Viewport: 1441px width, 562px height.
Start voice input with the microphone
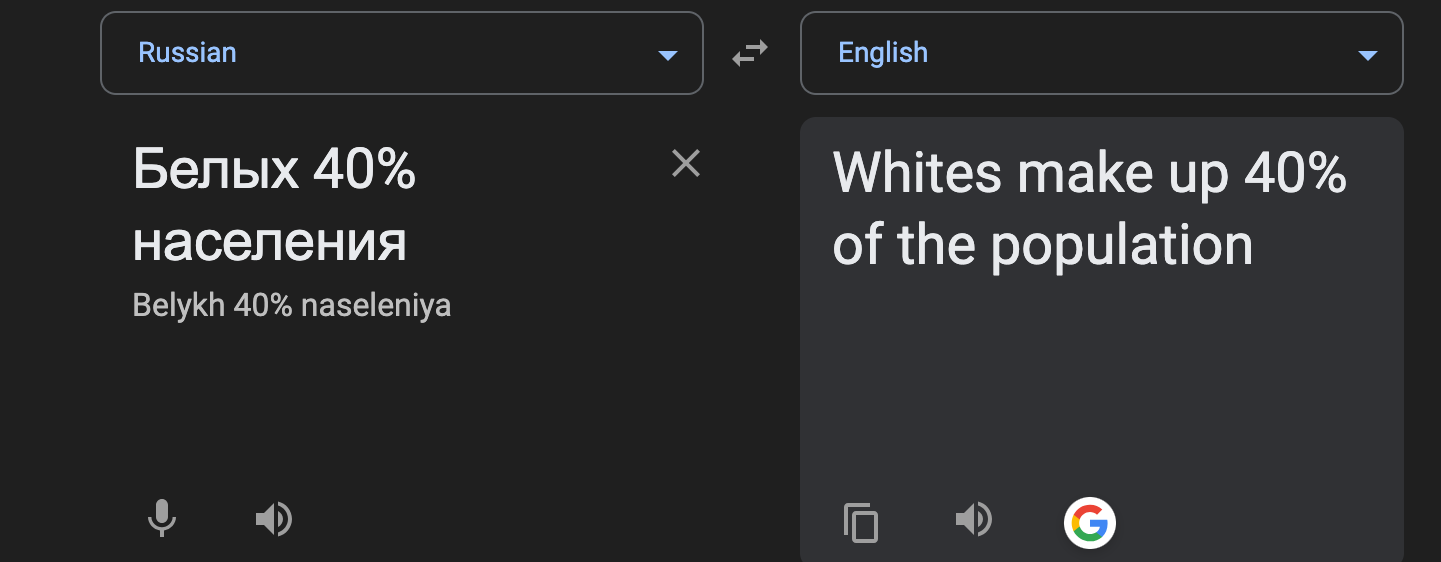coord(162,519)
